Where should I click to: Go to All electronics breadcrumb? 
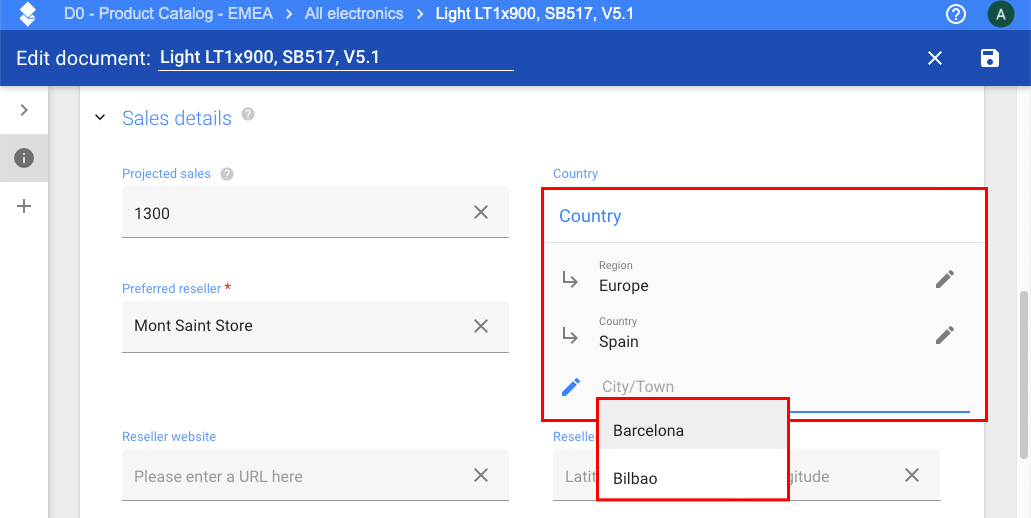[354, 14]
